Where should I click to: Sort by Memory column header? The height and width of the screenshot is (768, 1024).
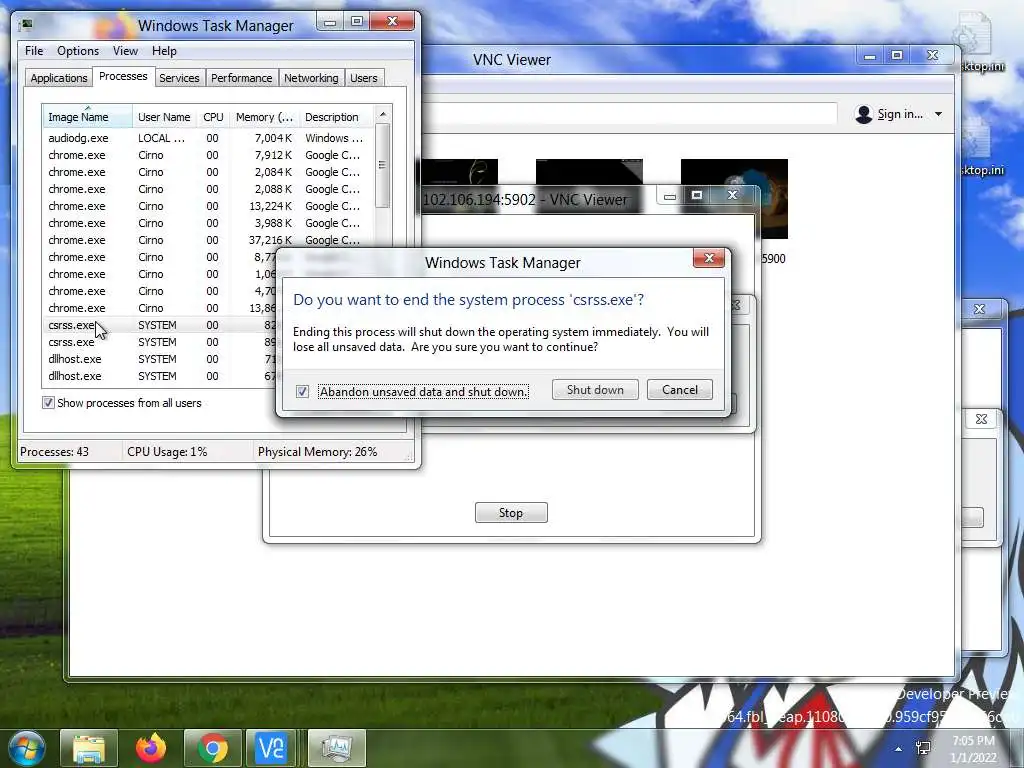[x=264, y=117]
